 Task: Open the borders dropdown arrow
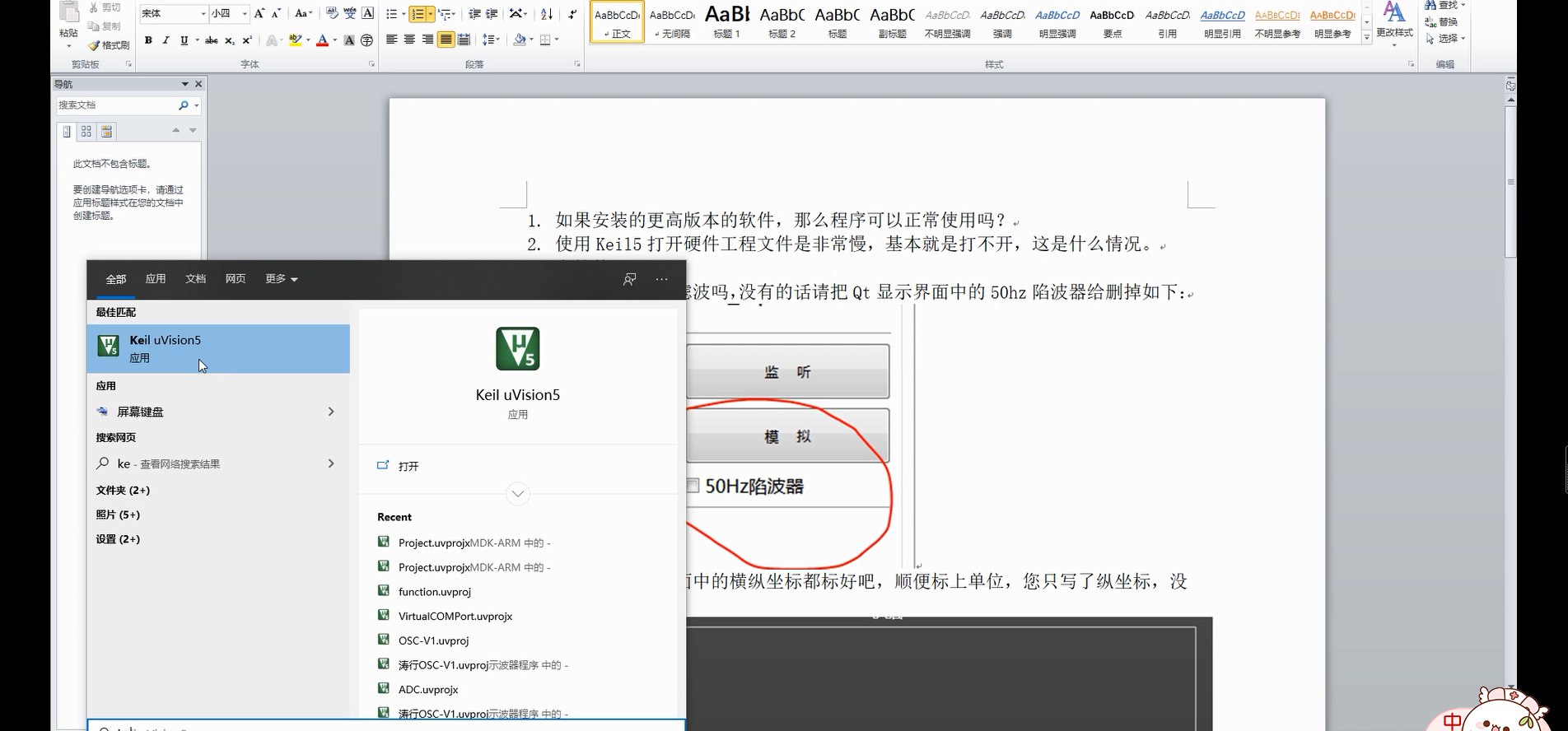click(558, 40)
